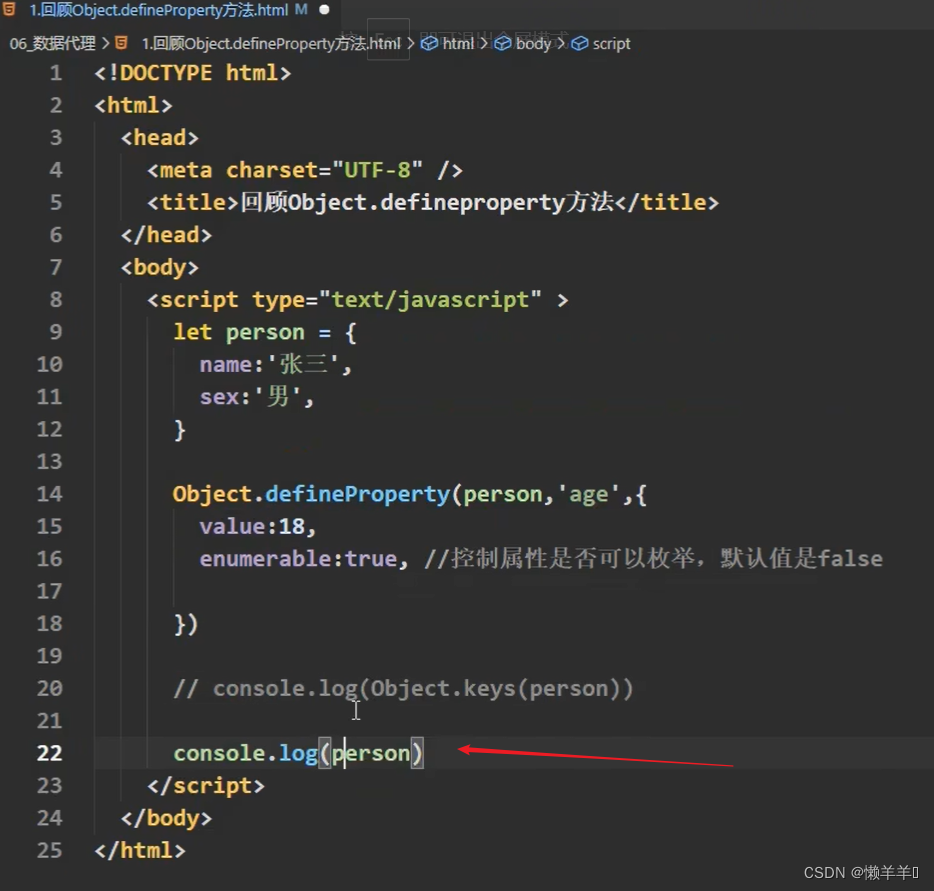The width and height of the screenshot is (934, 891).
Task: Click 'console' on line 22
Action: coord(219,753)
